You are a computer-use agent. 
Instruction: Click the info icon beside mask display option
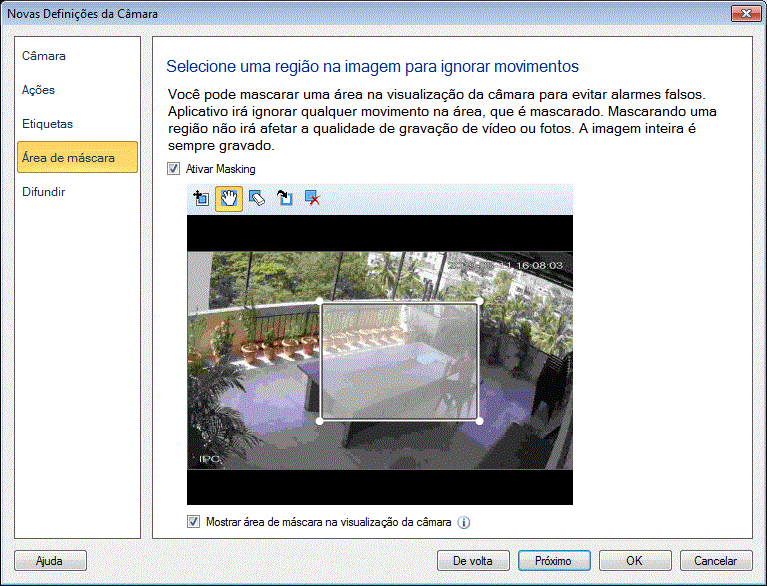pyautogui.click(x=464, y=521)
